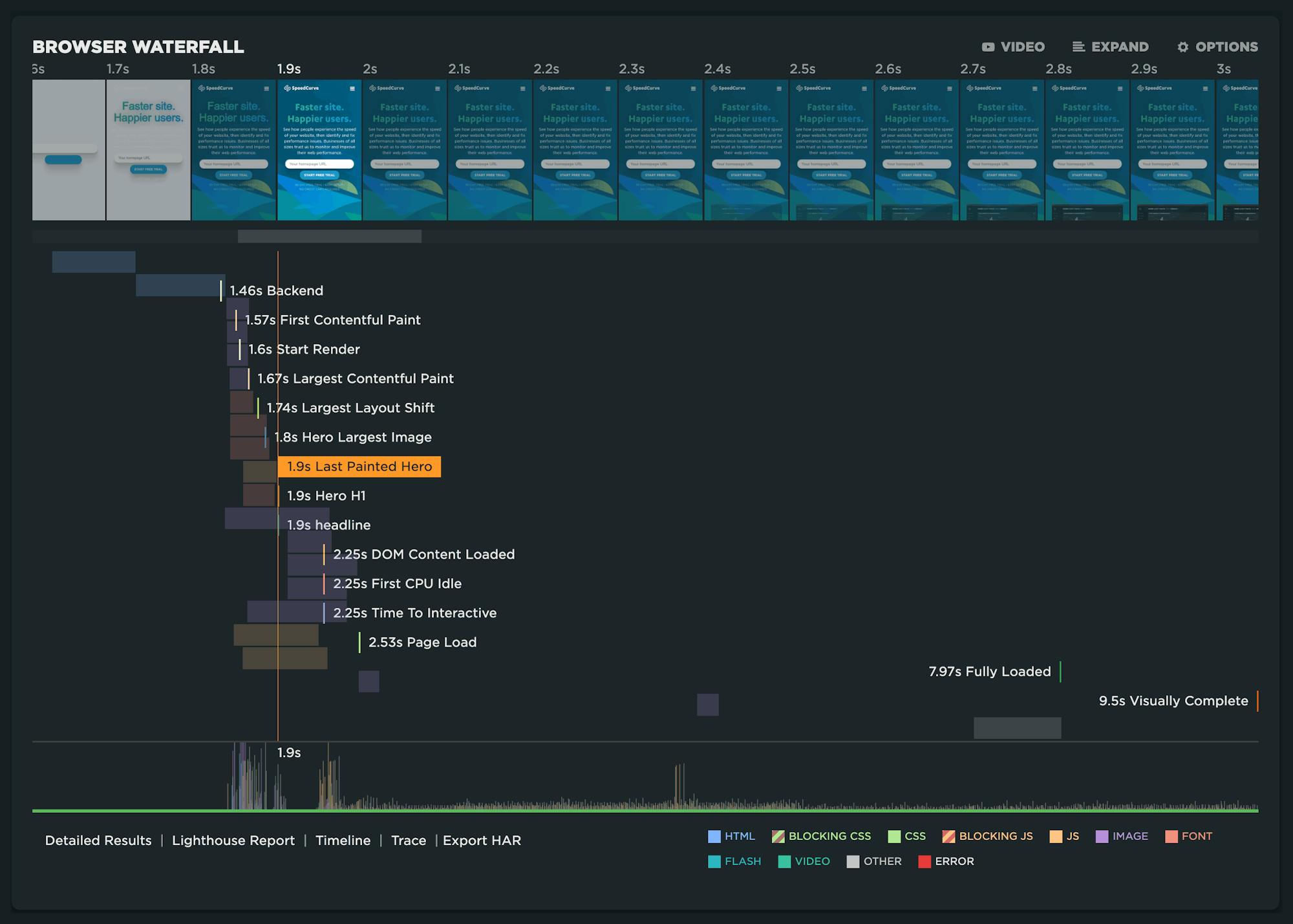Switch to the Timeline view
The image size is (1293, 924).
(x=343, y=841)
